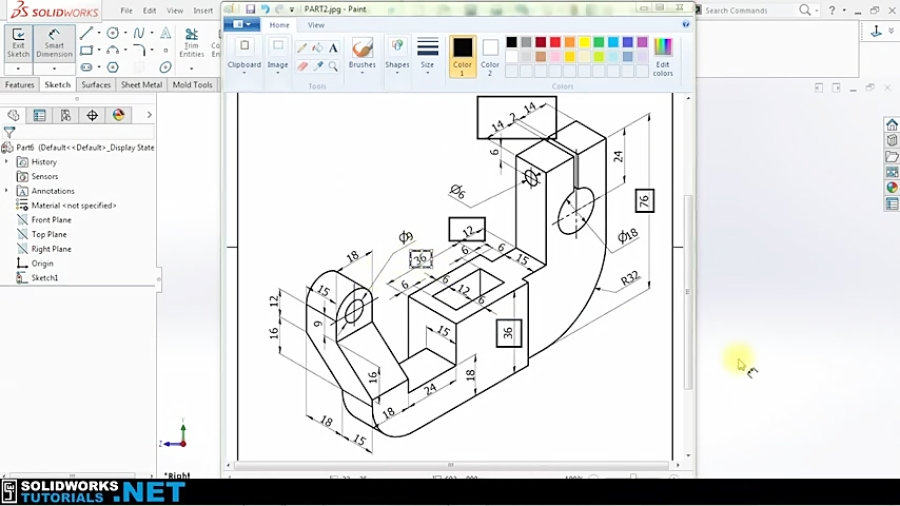Select the Circle sketch tool
The image size is (900, 506).
(x=113, y=33)
